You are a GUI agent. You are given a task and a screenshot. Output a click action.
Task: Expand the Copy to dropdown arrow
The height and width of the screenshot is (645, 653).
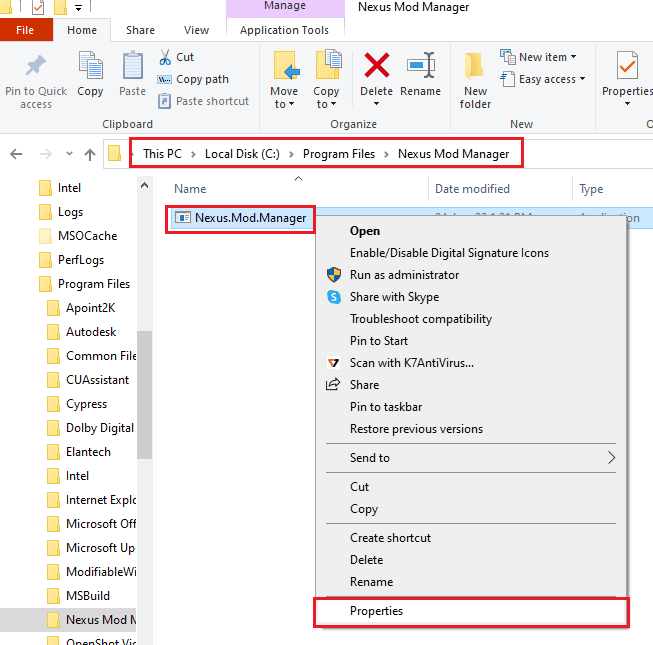[x=333, y=104]
